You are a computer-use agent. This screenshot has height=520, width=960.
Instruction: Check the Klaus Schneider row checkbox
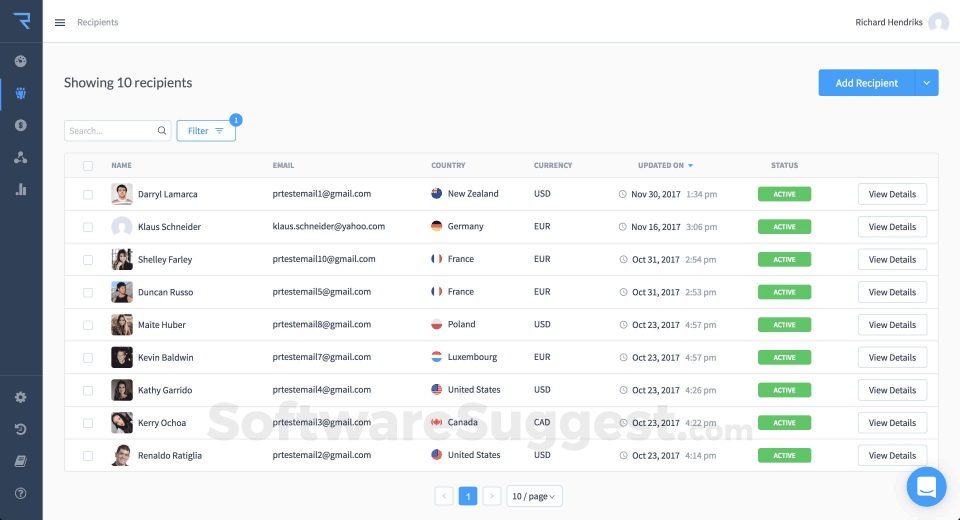(88, 227)
